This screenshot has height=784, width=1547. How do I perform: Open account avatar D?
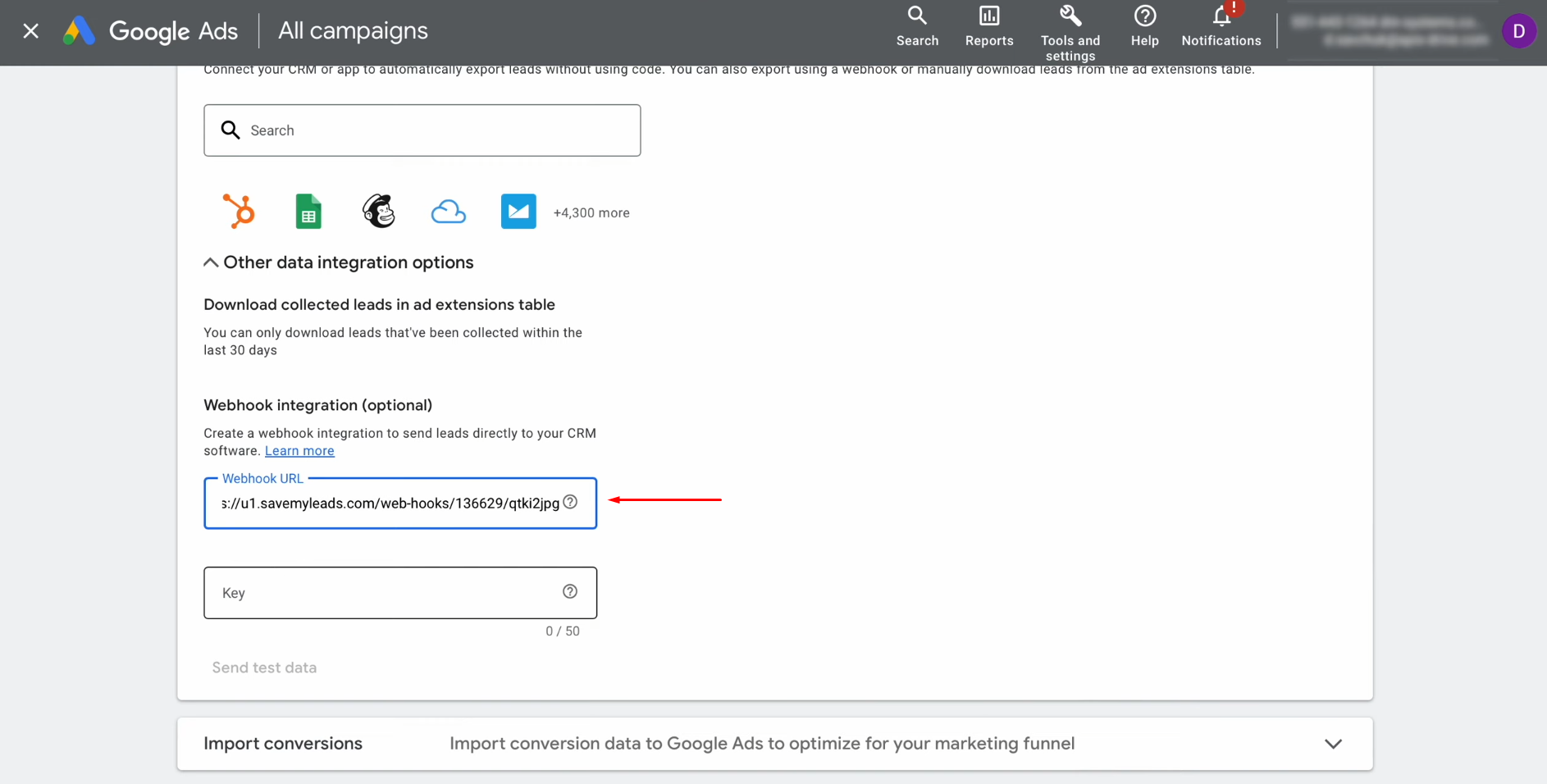coord(1519,31)
